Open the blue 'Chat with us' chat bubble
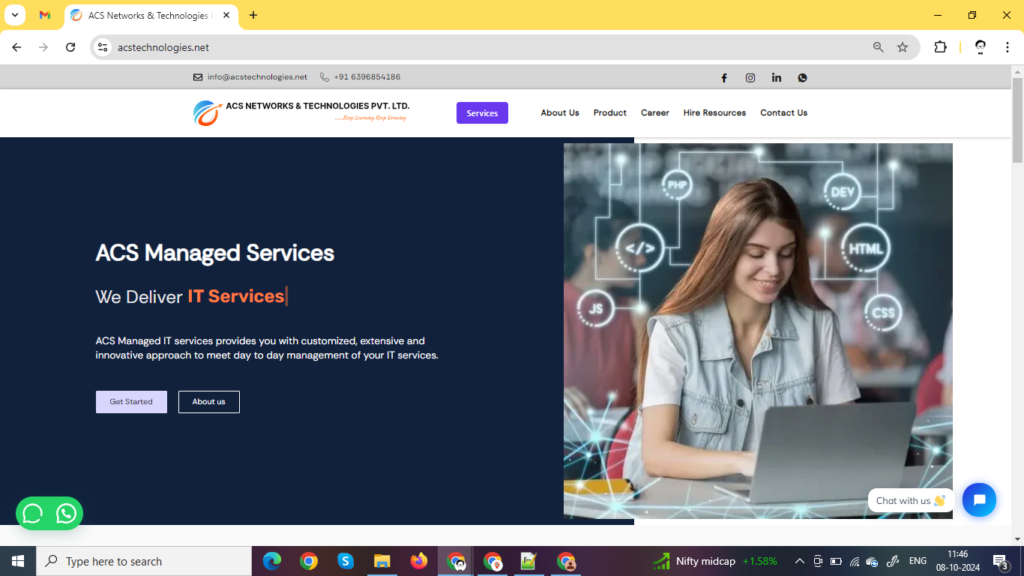Viewport: 1024px width, 576px height. coord(979,500)
